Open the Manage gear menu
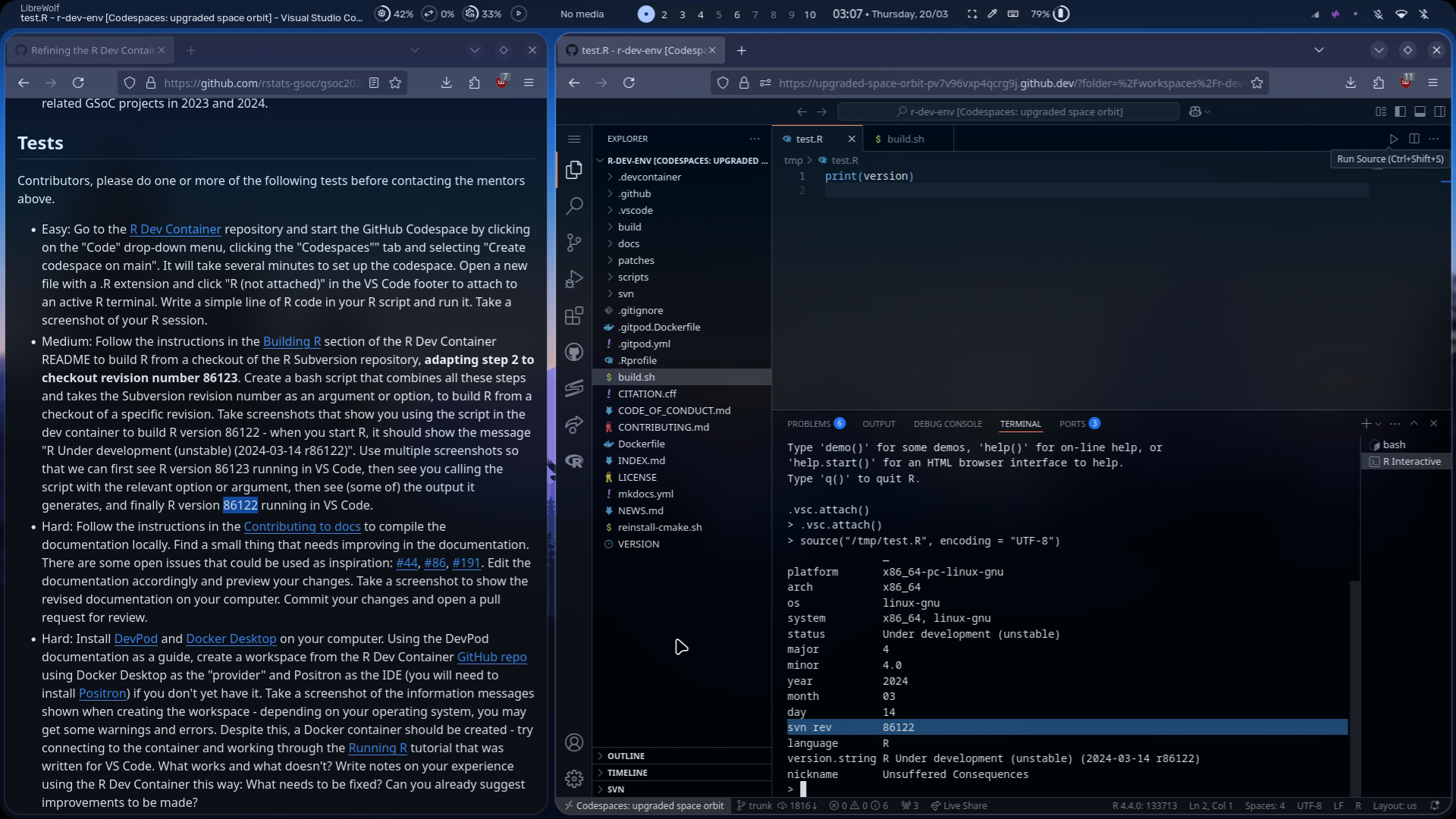The image size is (1456, 819). click(574, 779)
